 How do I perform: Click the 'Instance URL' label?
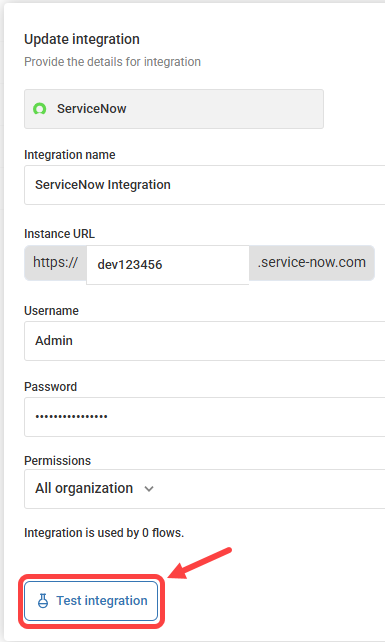point(59,234)
